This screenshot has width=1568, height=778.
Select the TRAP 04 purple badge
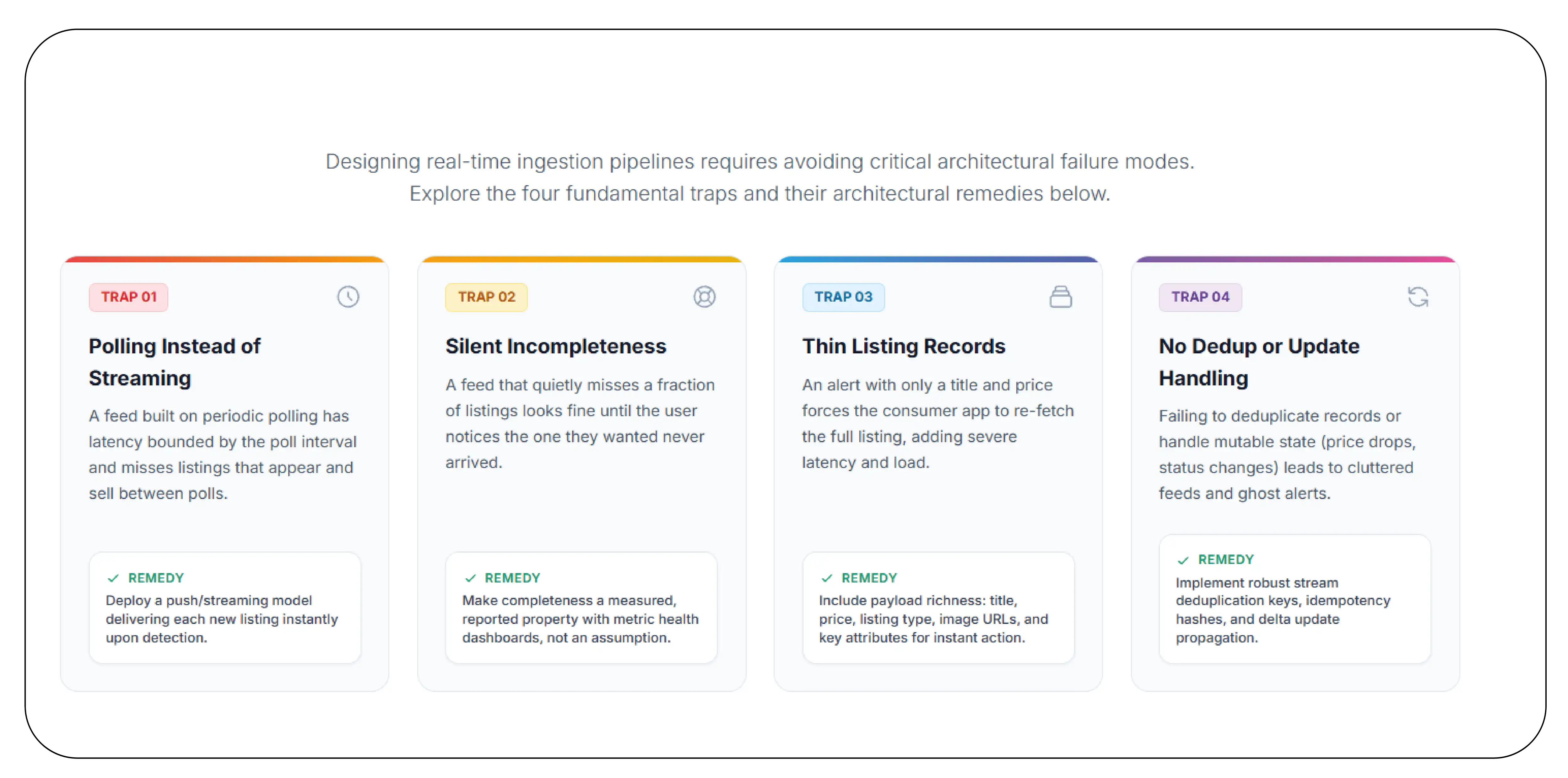1200,297
